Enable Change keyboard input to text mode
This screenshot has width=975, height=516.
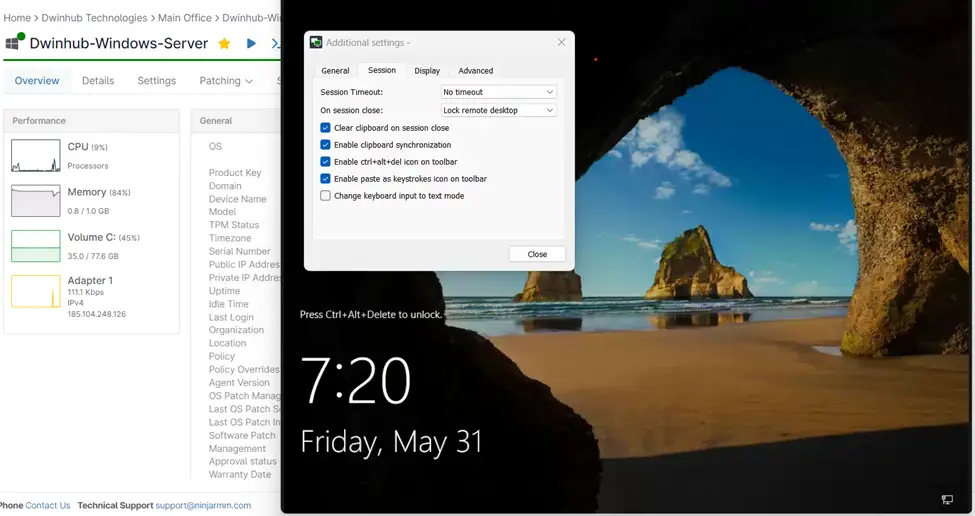coord(325,196)
